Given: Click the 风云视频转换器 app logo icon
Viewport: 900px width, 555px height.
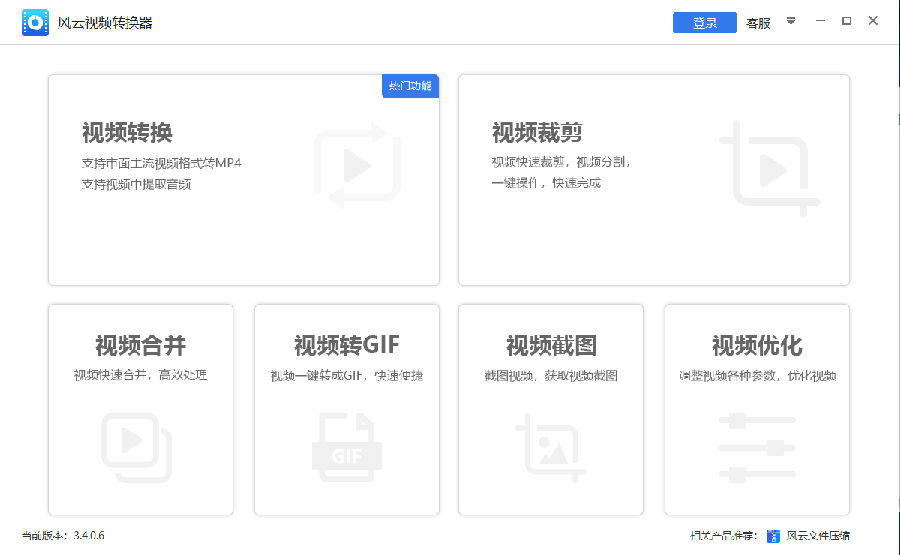Looking at the screenshot, I should point(36,22).
